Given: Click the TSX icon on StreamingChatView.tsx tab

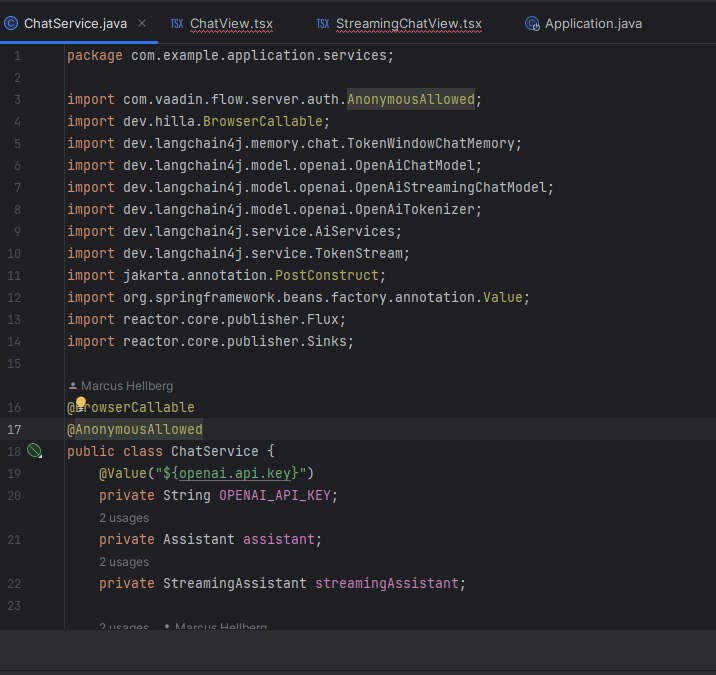Looking at the screenshot, I should coord(323,23).
